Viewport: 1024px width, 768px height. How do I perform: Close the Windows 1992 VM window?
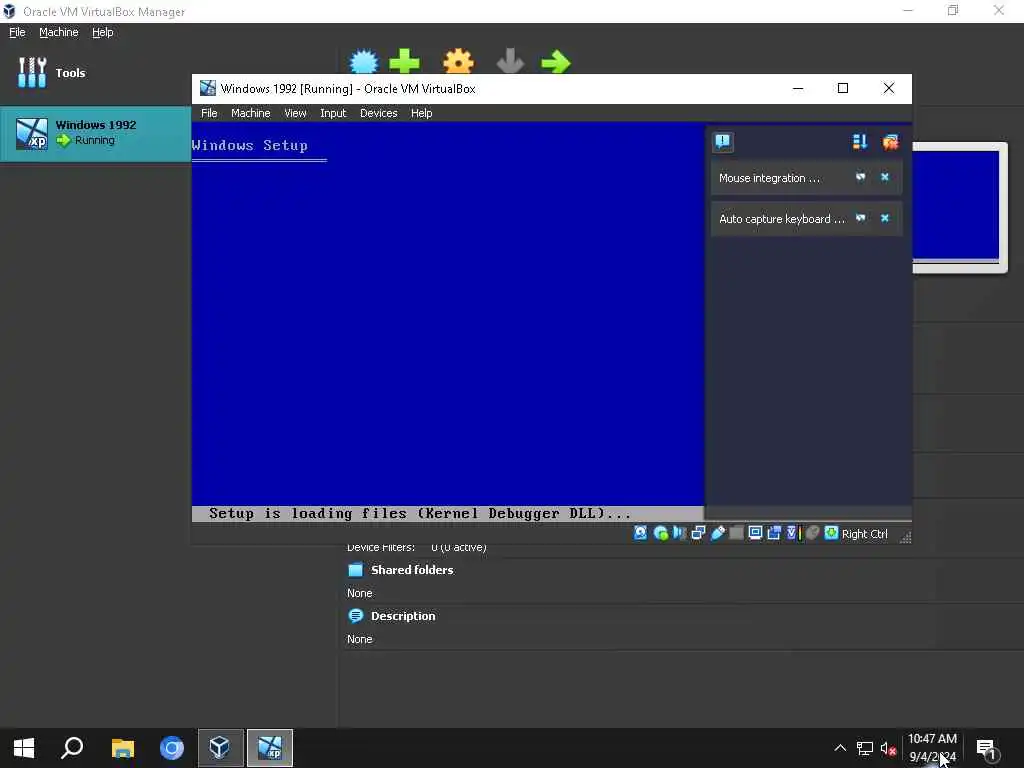click(888, 88)
